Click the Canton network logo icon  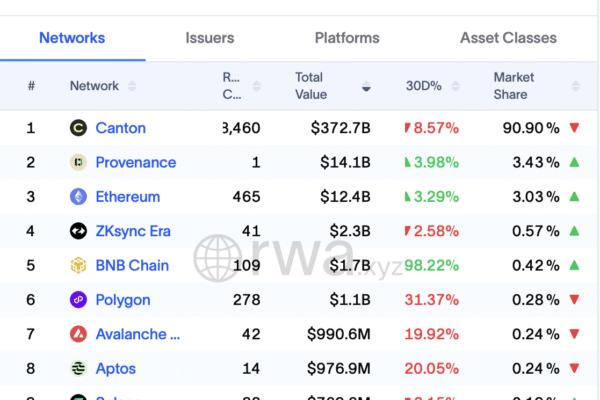click(78, 128)
